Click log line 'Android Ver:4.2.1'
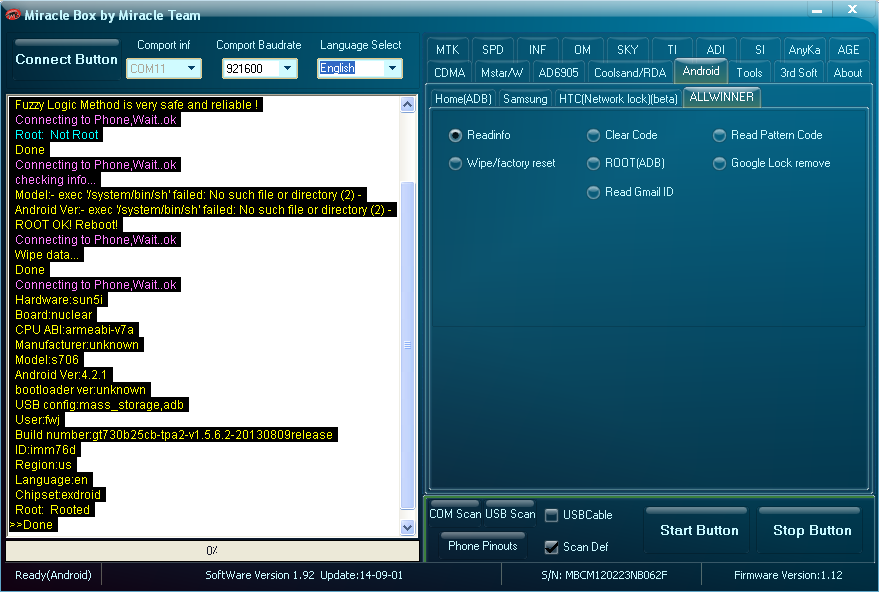879x592 pixels. click(61, 375)
